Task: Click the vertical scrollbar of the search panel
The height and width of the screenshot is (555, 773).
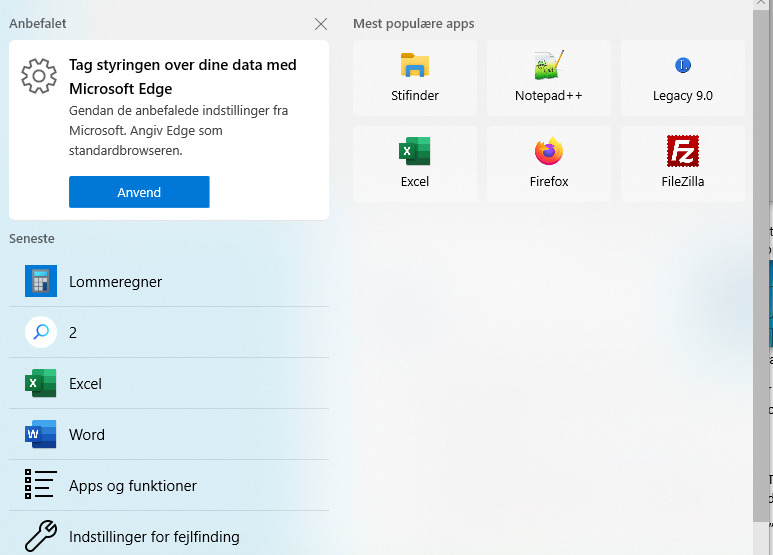Action: [x=760, y=266]
